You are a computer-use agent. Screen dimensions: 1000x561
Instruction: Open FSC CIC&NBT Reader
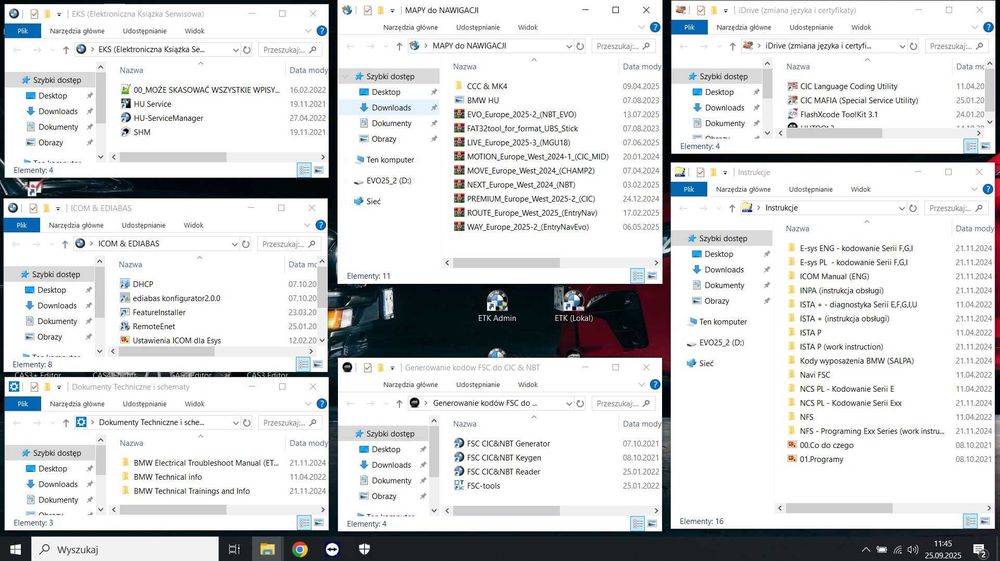[503, 472]
